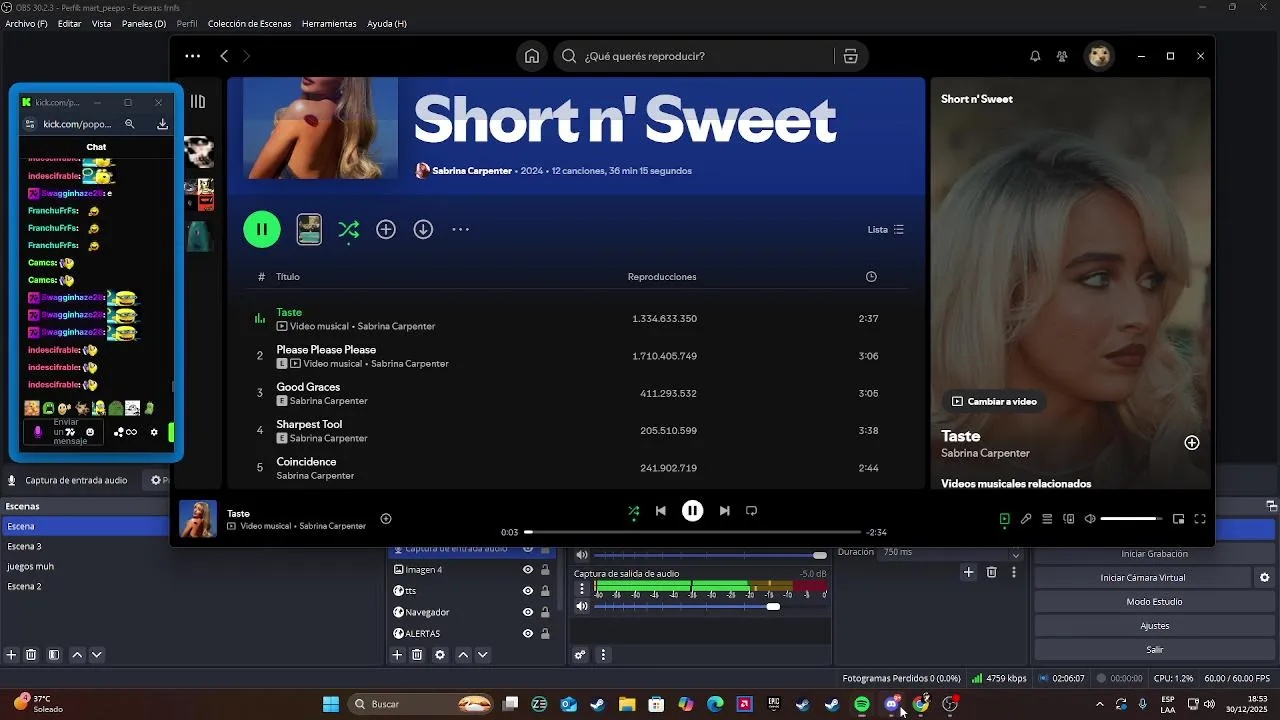The width and height of the screenshot is (1280, 720).
Task: Toggle Now Playing view icon
Action: tap(1004, 519)
